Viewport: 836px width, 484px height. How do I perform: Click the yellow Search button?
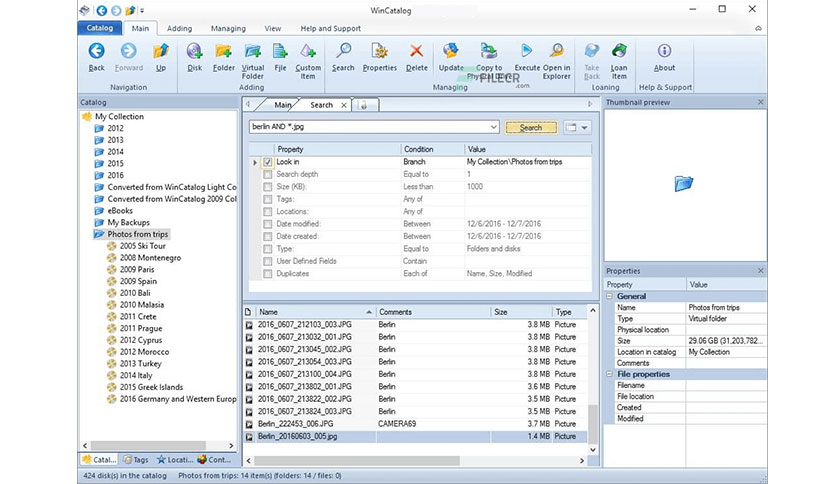coord(531,127)
